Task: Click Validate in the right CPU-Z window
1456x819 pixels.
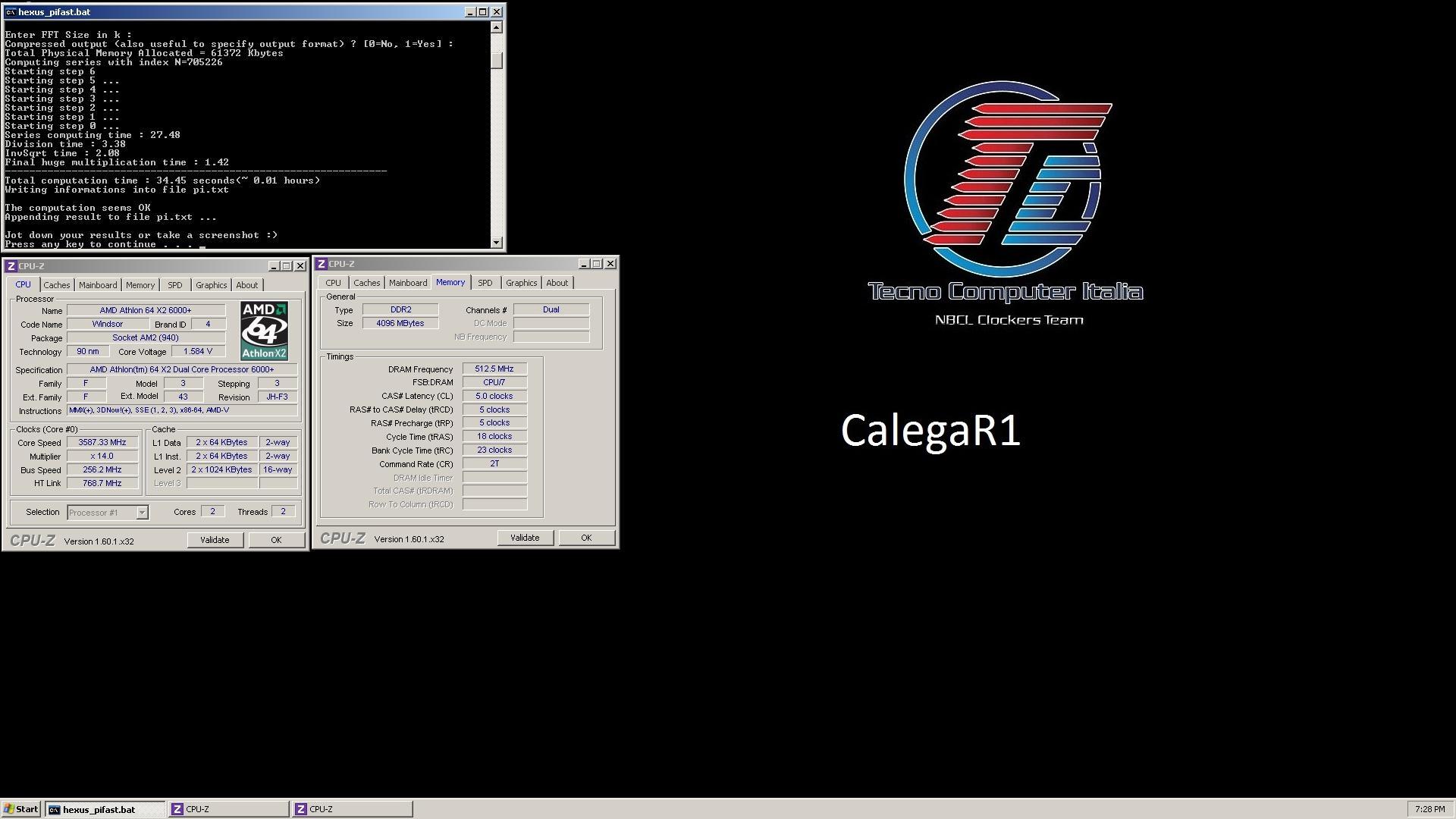Action: 525,538
